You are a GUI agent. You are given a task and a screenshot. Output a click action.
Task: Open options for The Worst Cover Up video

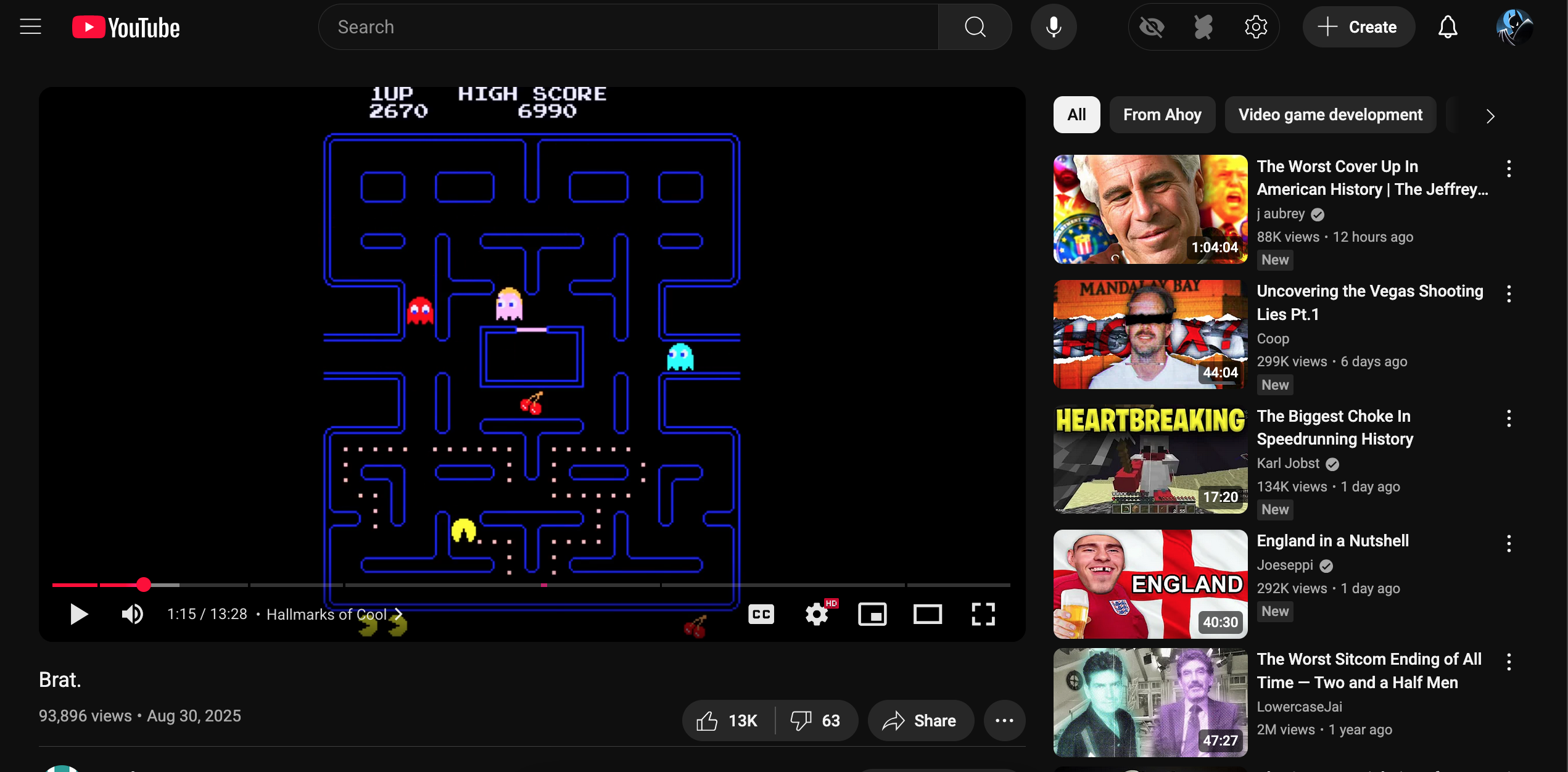pos(1509,168)
